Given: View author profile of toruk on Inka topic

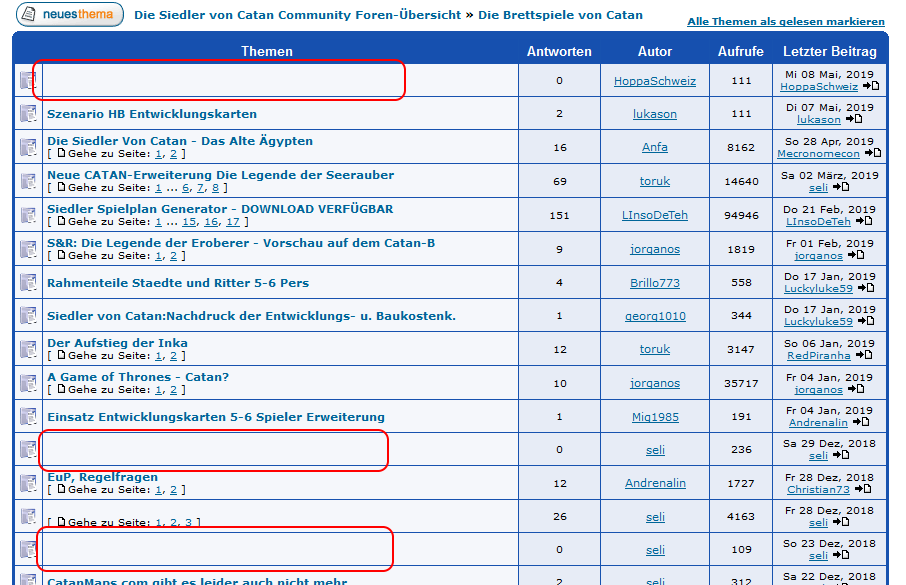Looking at the screenshot, I should coord(655,349).
